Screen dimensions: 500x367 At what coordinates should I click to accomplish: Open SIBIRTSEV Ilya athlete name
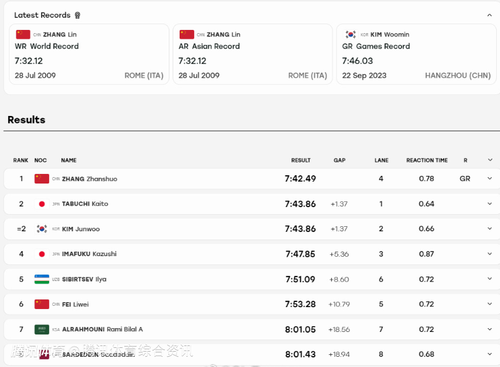(84, 279)
